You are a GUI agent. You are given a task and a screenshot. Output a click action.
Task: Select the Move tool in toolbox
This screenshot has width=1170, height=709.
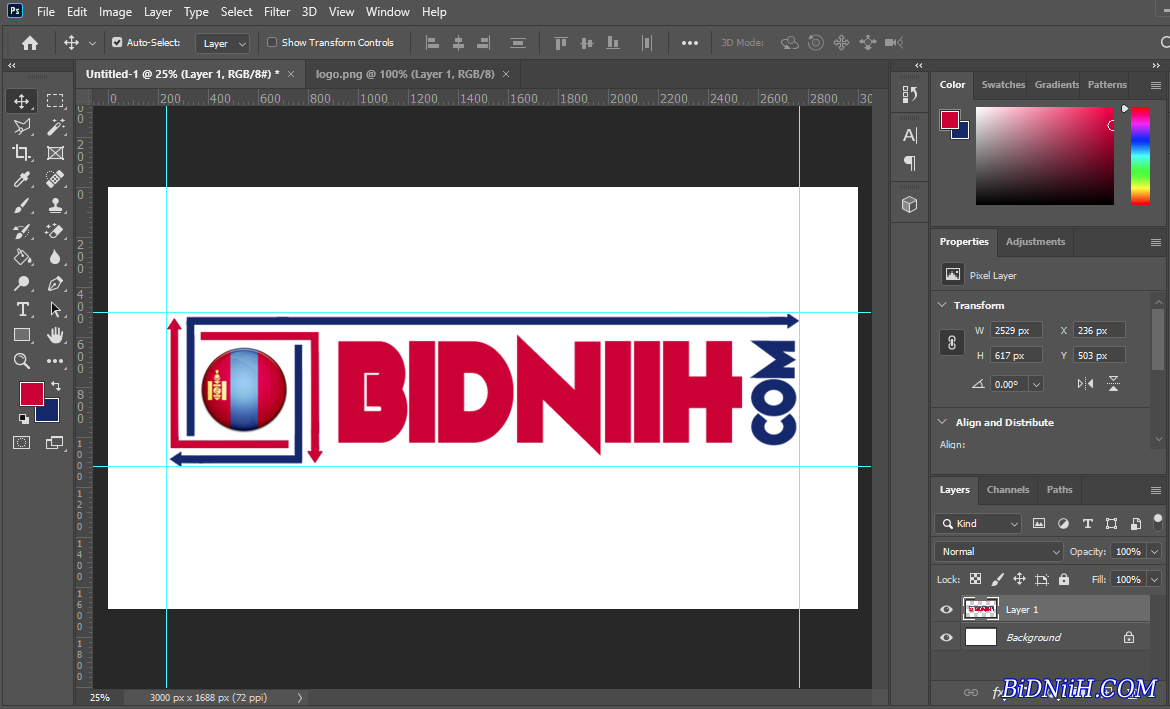pyautogui.click(x=22, y=101)
